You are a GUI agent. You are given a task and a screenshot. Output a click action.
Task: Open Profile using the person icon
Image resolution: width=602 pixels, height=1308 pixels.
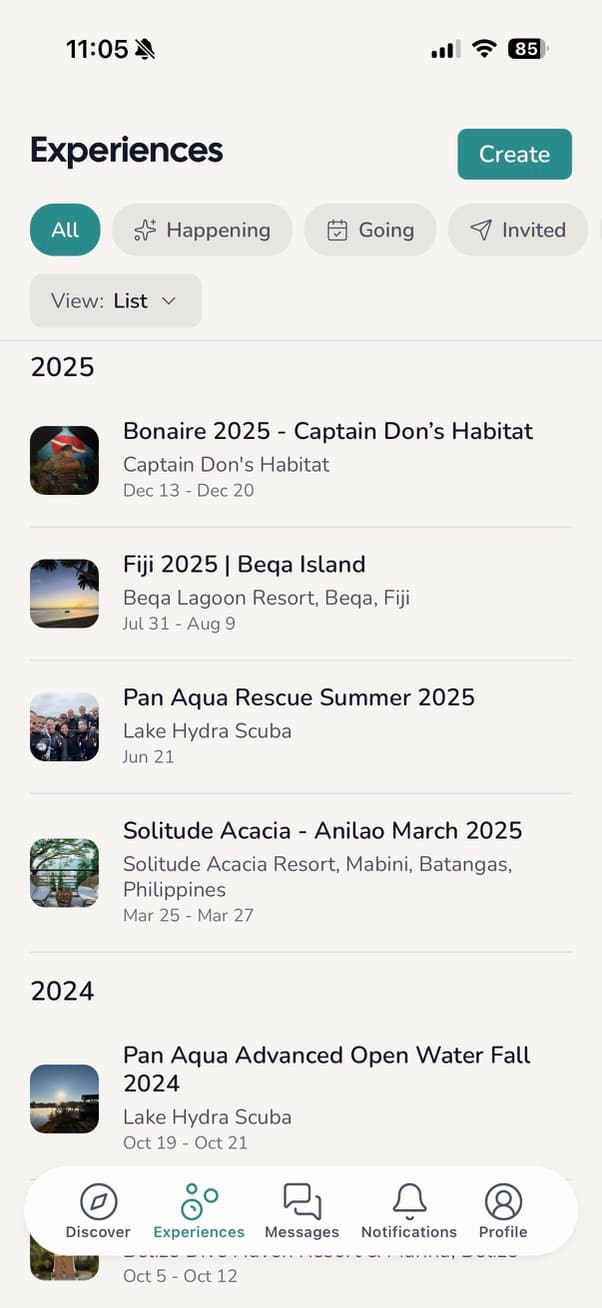pos(503,1197)
